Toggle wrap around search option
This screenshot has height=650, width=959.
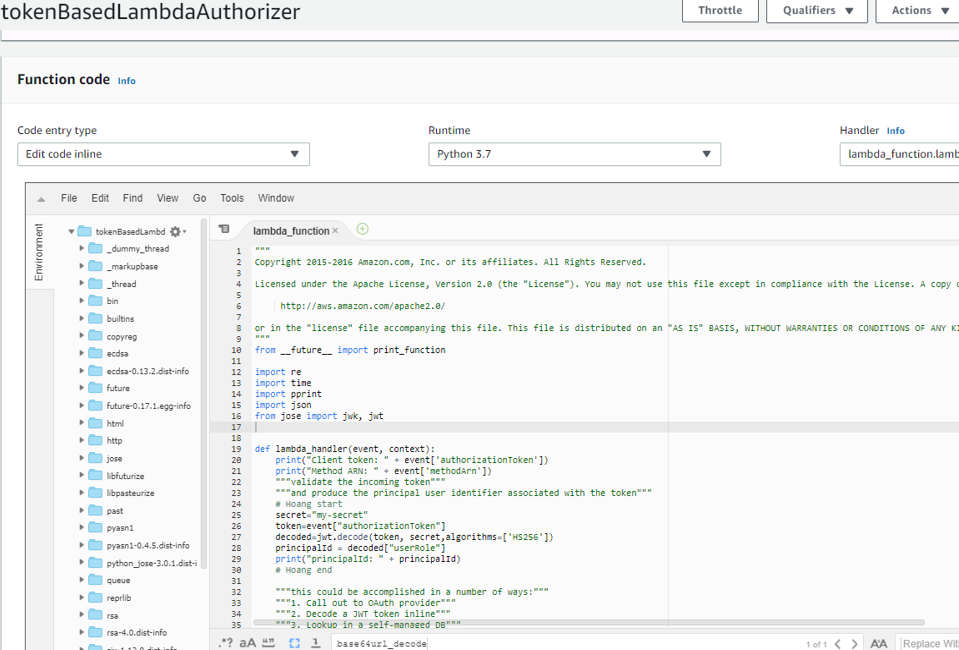pyautogui.click(x=316, y=643)
